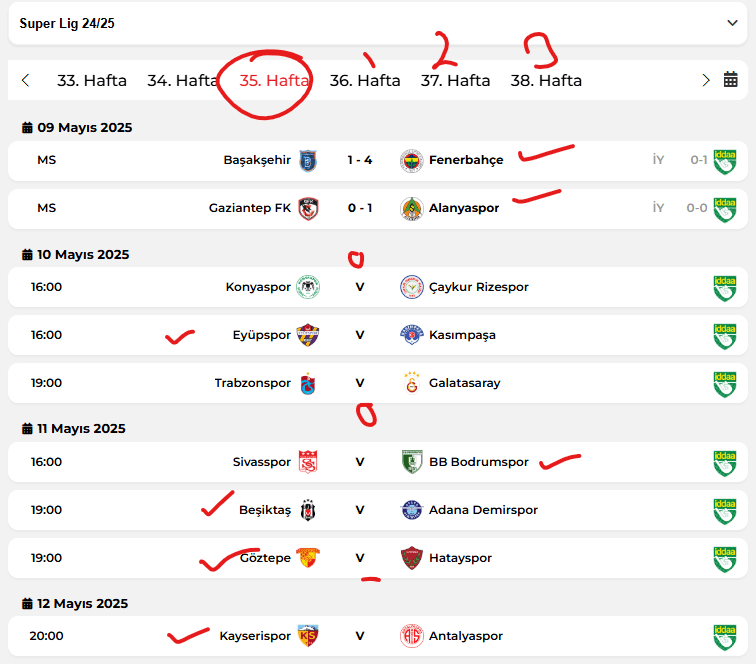Open the calendar date picker icon
The height and width of the screenshot is (664, 756).
point(731,80)
